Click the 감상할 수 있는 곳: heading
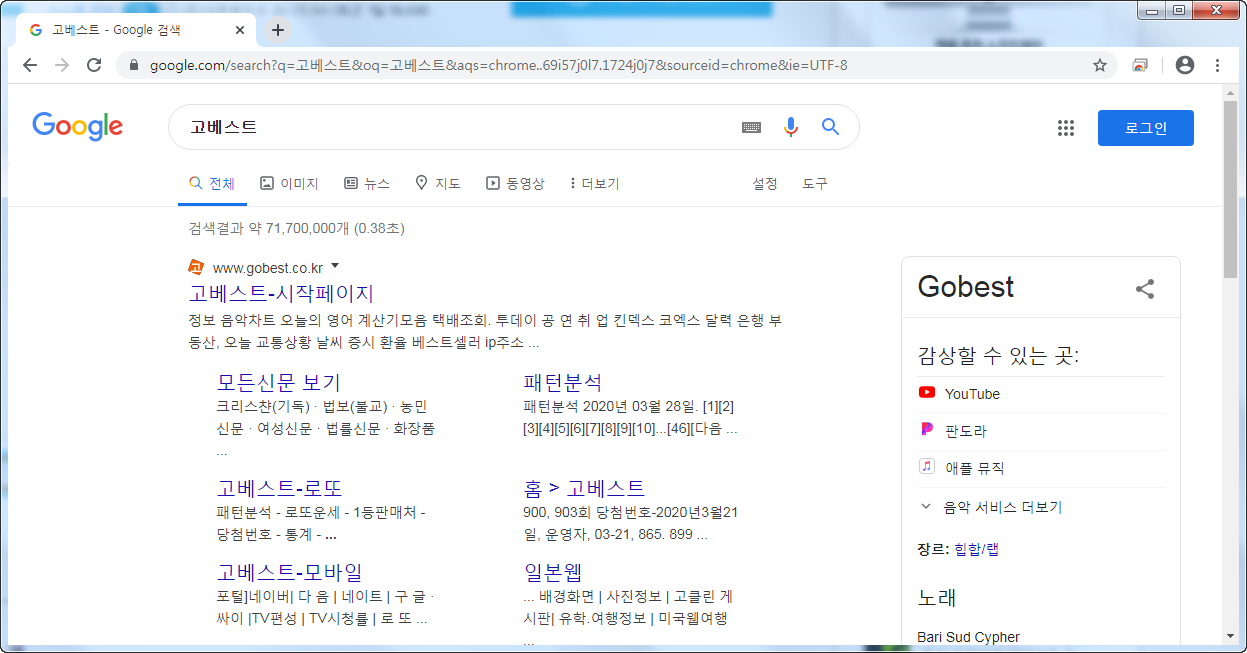The width and height of the screenshot is (1247, 653). point(998,356)
